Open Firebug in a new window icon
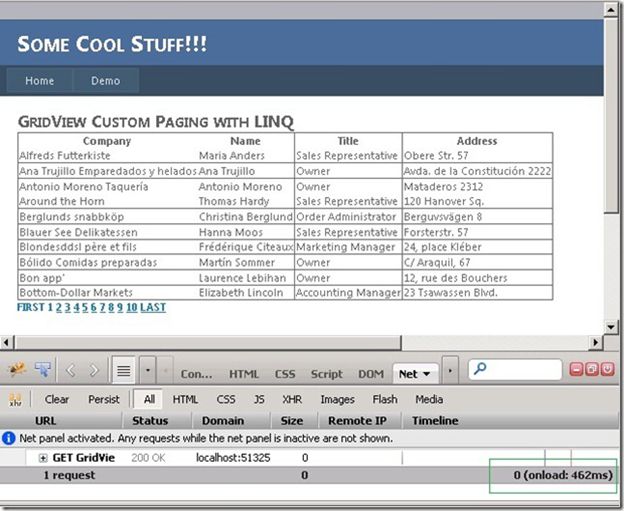This screenshot has height=511, width=624. pos(592,369)
